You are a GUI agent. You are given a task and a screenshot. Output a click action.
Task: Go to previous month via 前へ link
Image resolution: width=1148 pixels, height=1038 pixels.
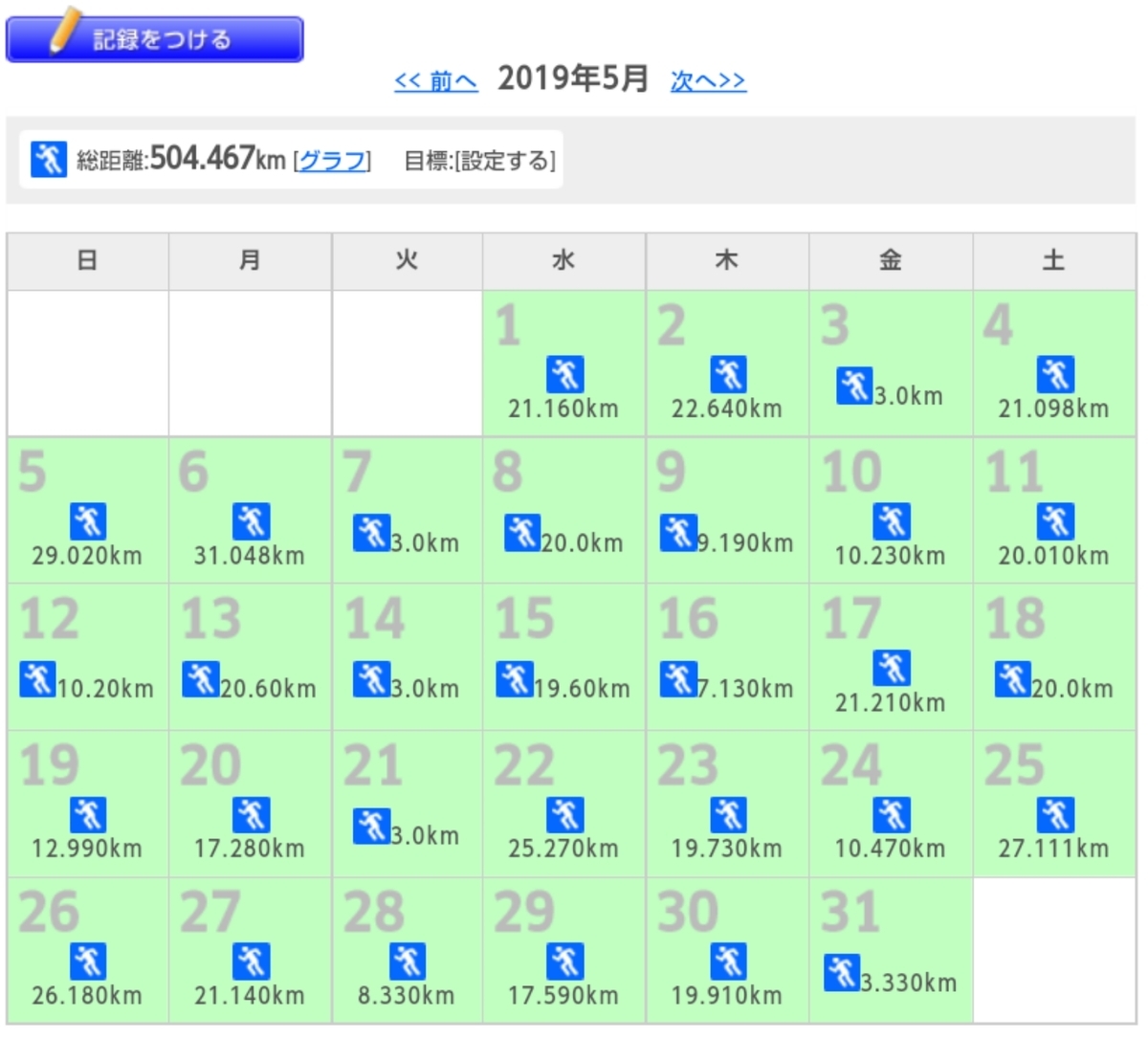click(435, 81)
